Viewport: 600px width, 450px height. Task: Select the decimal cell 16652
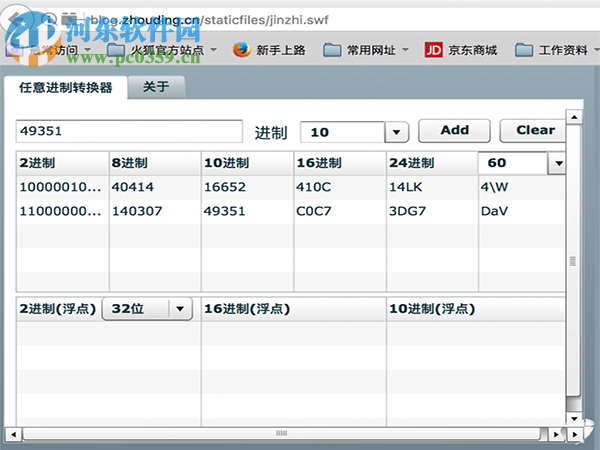(248, 187)
